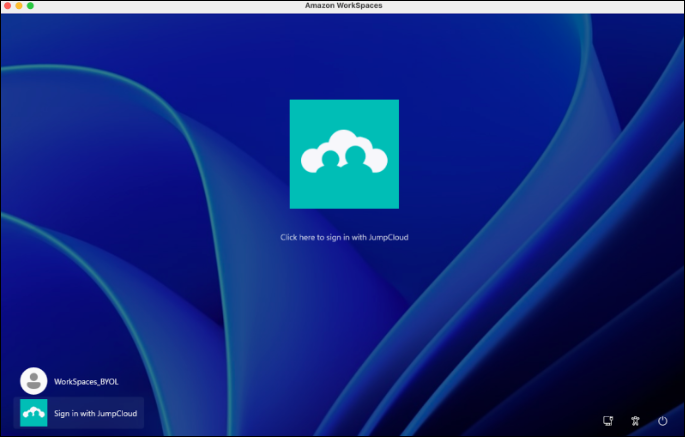Click the blue wallpaper above the JumpCloud tile

click(344, 57)
